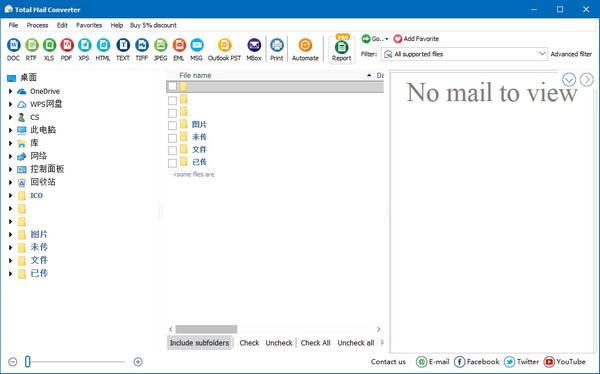The height and width of the screenshot is (374, 600).
Task: Open the E-mail contact link
Action: pyautogui.click(x=432, y=362)
